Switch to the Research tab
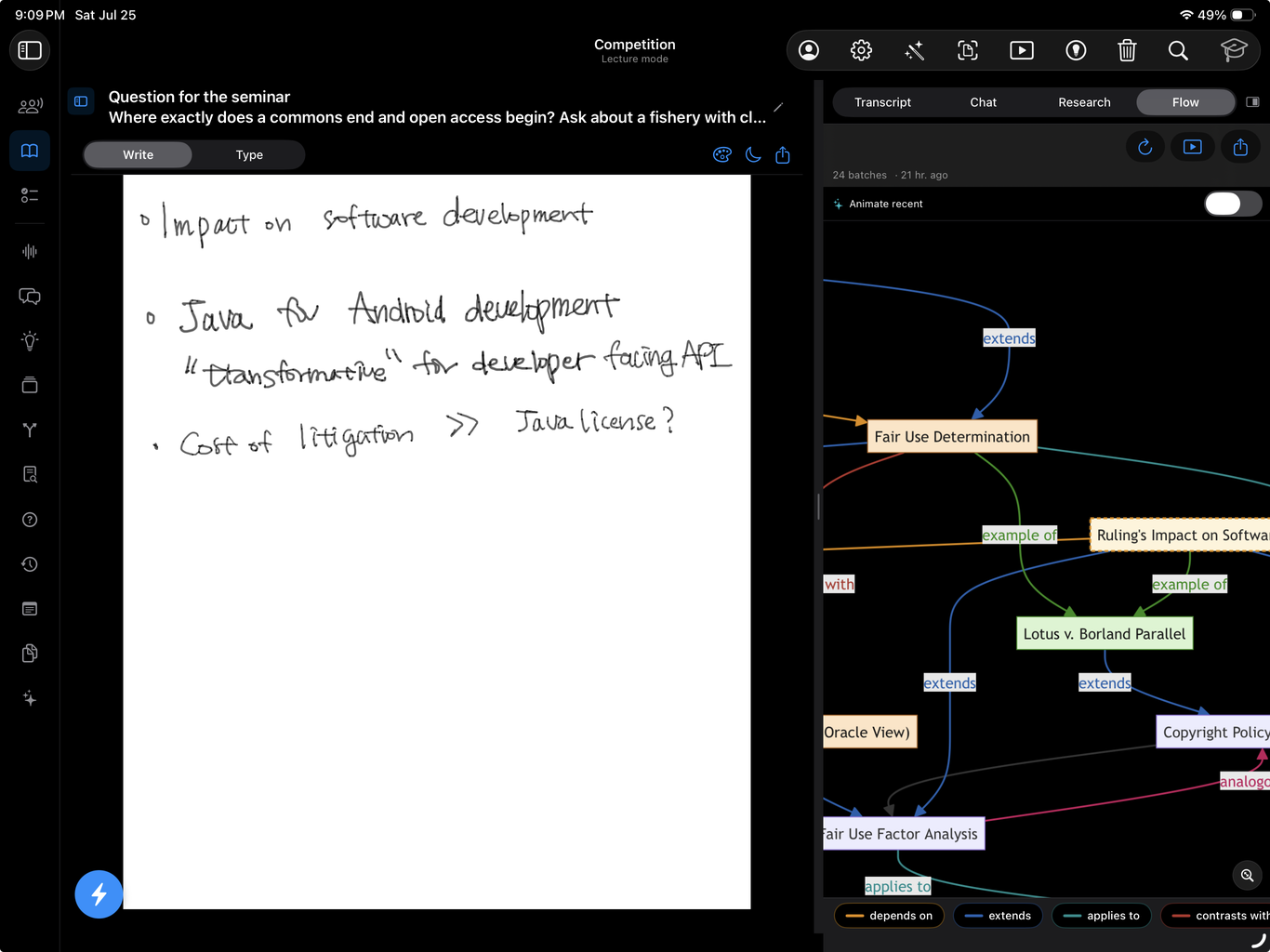 pos(1084,102)
